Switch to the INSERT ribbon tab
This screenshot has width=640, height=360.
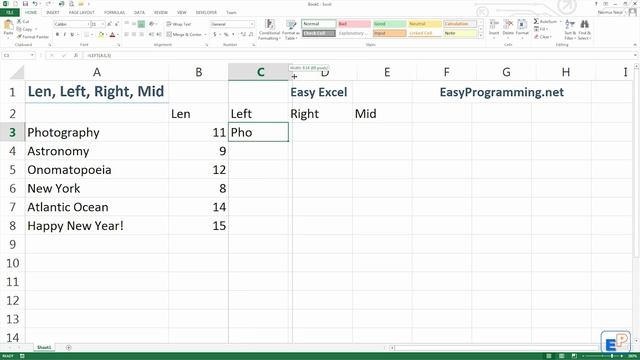(x=53, y=13)
